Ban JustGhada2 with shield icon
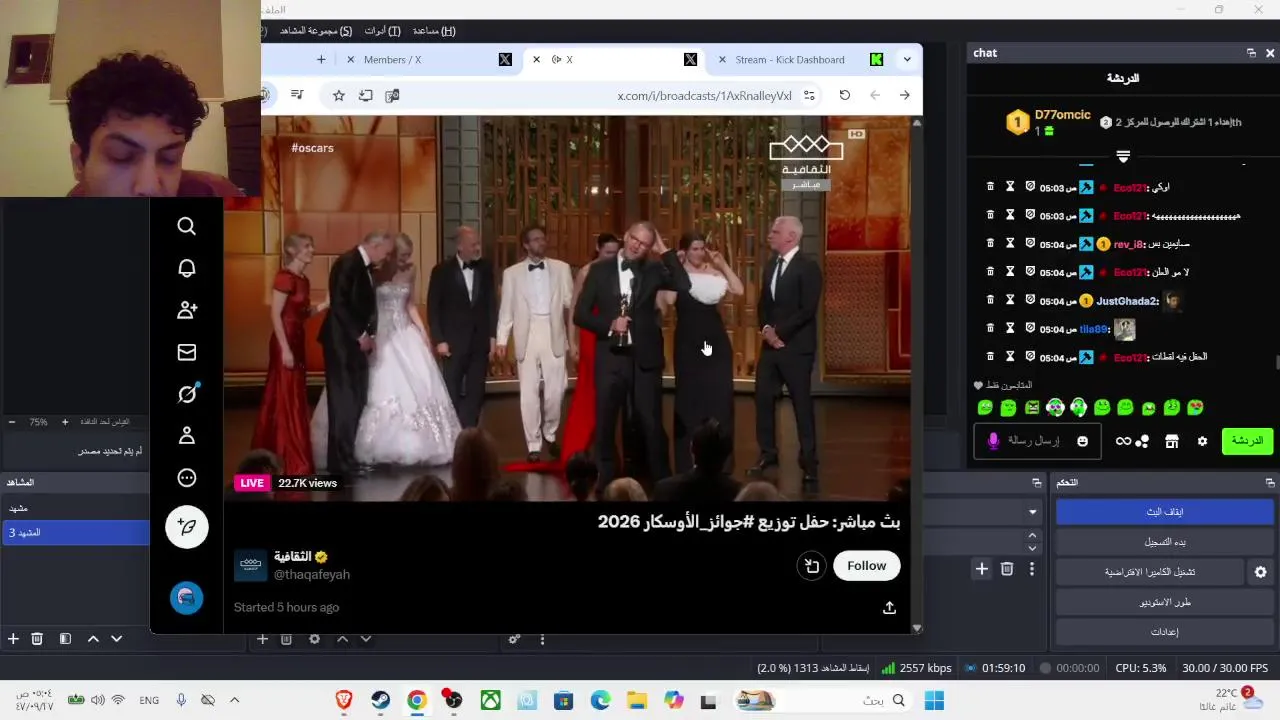Viewport: 1280px width, 720px height. [1030, 301]
